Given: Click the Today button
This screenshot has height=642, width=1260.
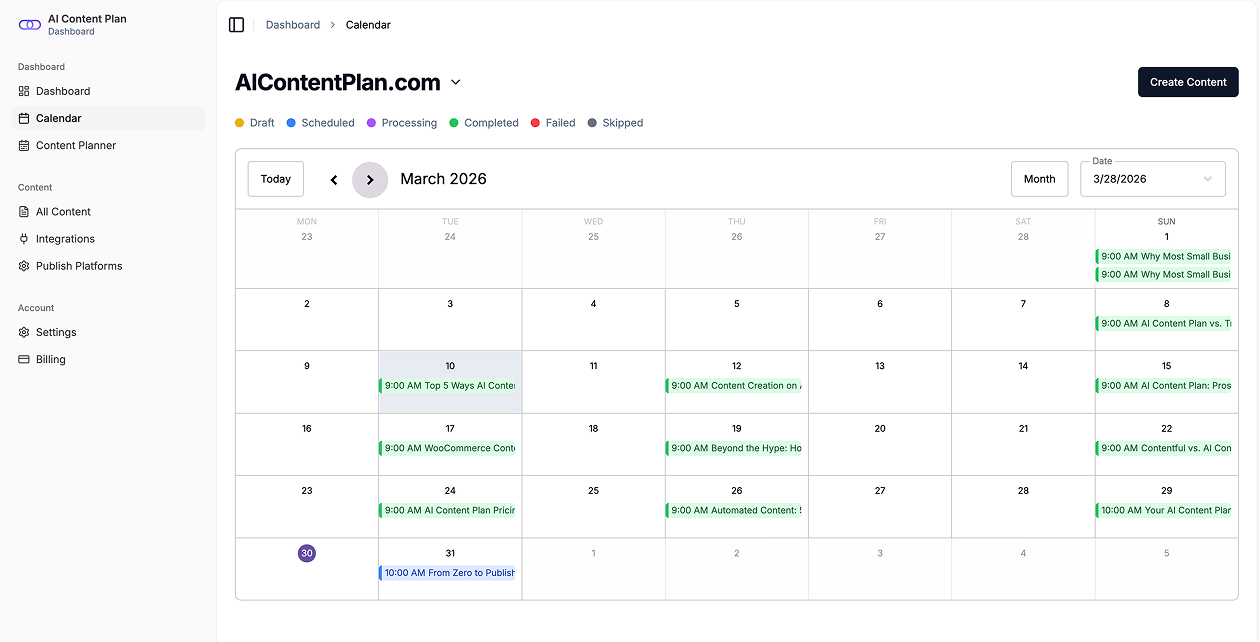Looking at the screenshot, I should 275,178.
